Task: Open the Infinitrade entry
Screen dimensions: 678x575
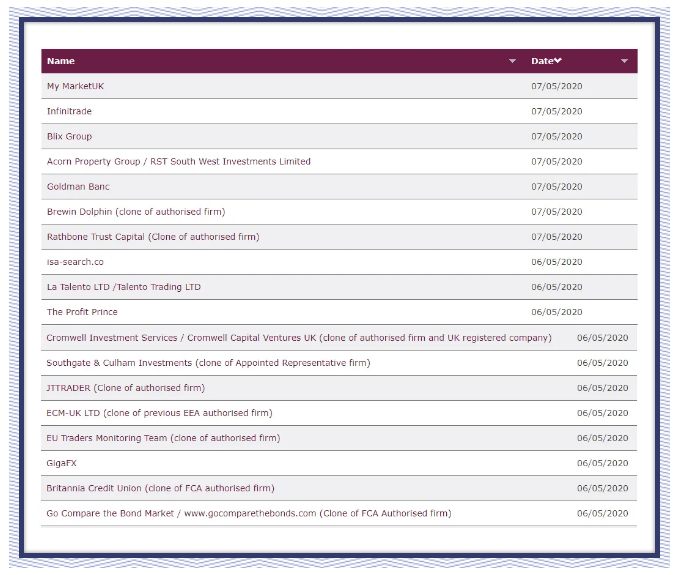Action: tap(69, 111)
